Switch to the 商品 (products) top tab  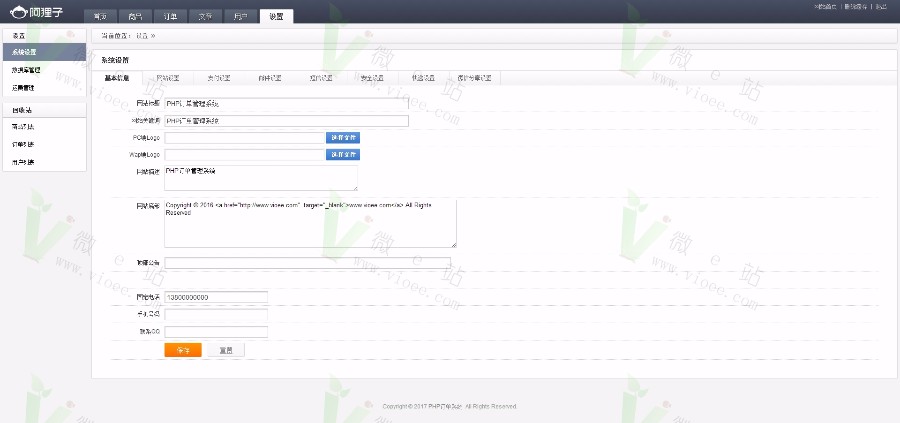(136, 17)
